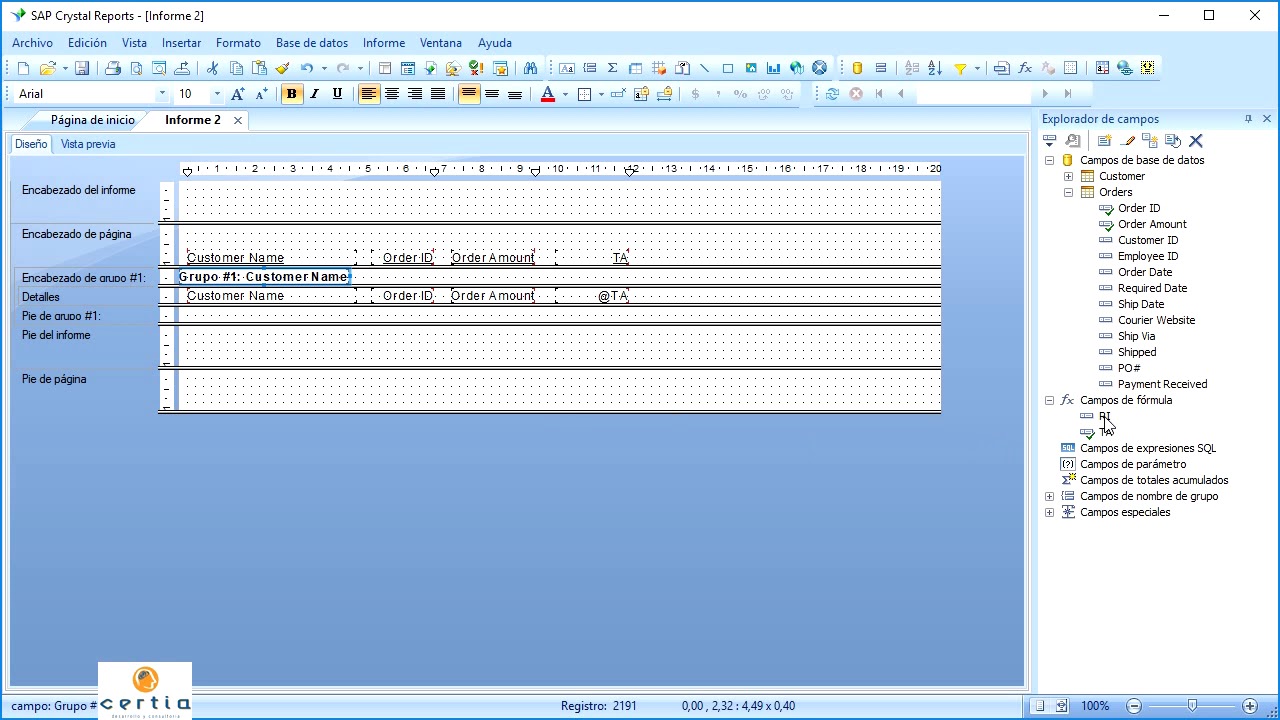Cut the selection with the scissors icon

coord(212,68)
